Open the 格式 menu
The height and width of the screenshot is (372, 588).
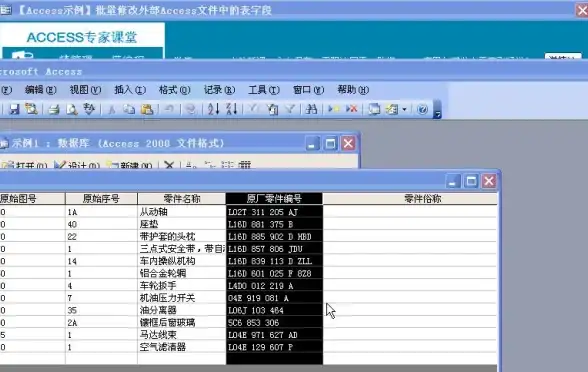tap(174, 90)
